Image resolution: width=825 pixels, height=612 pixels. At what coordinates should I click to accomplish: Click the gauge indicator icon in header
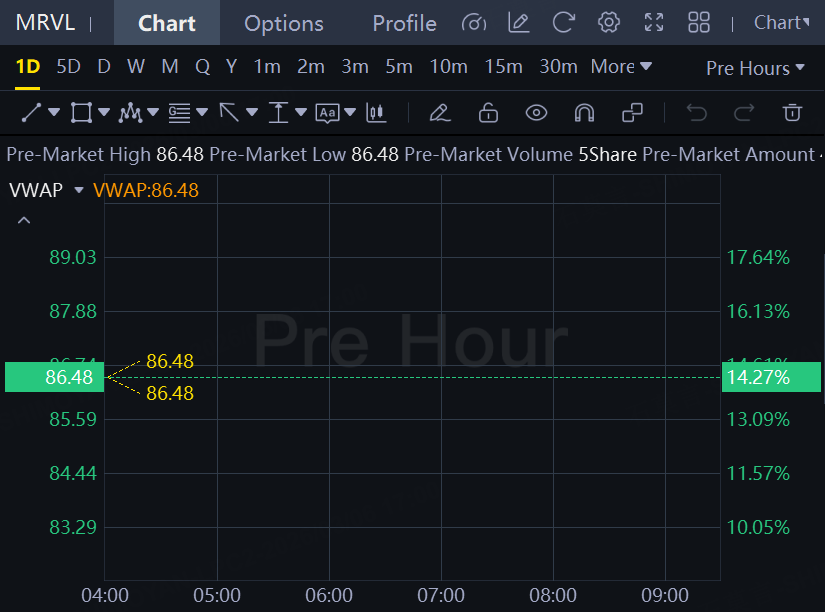coord(474,23)
